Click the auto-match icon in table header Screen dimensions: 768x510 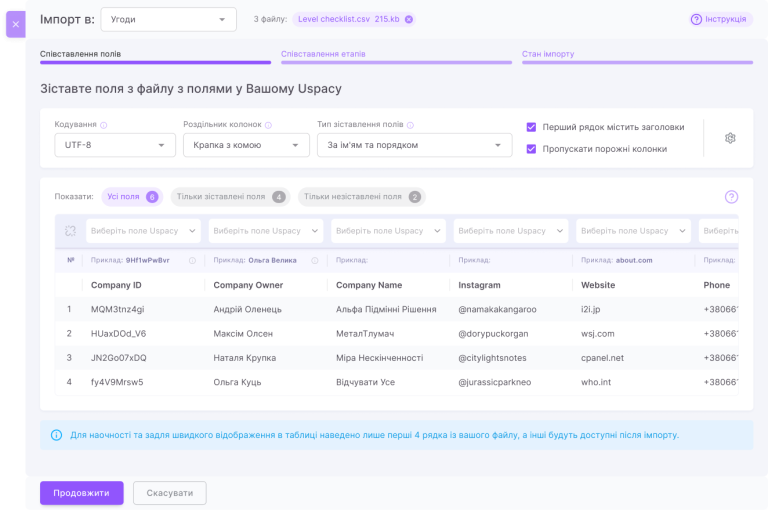[71, 231]
